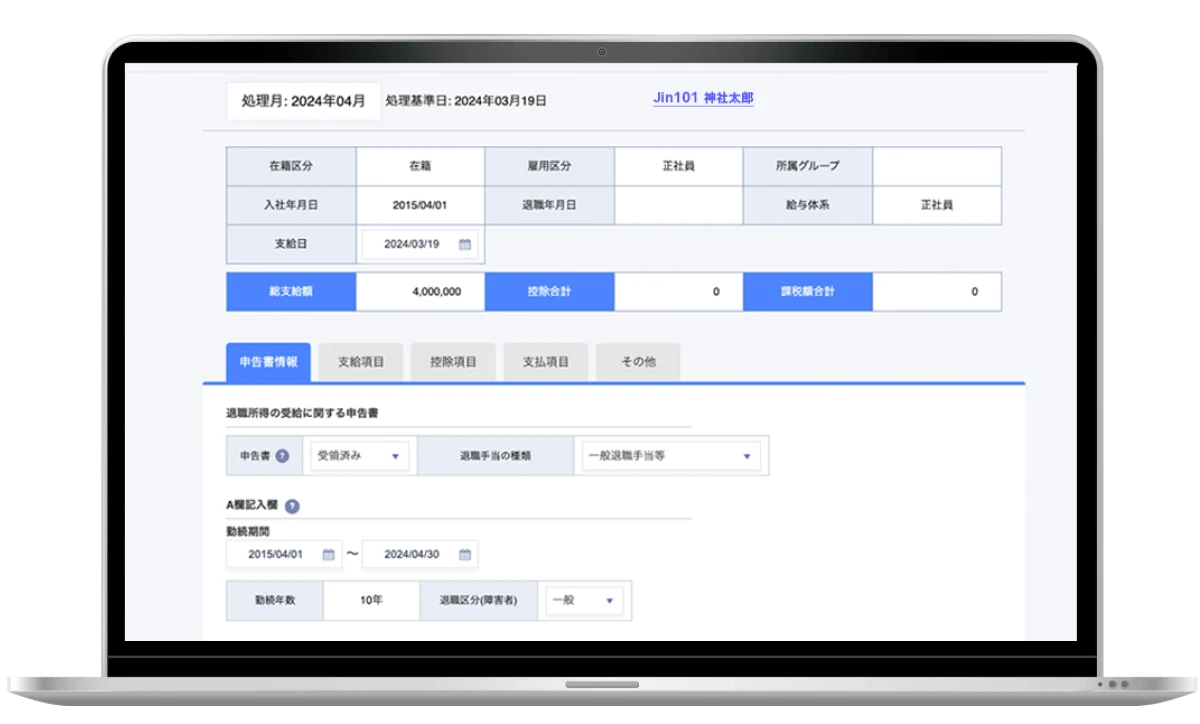This screenshot has height=724, width=1200.
Task: Click help icon next to 申告書 label
Action: pyautogui.click(x=283, y=456)
